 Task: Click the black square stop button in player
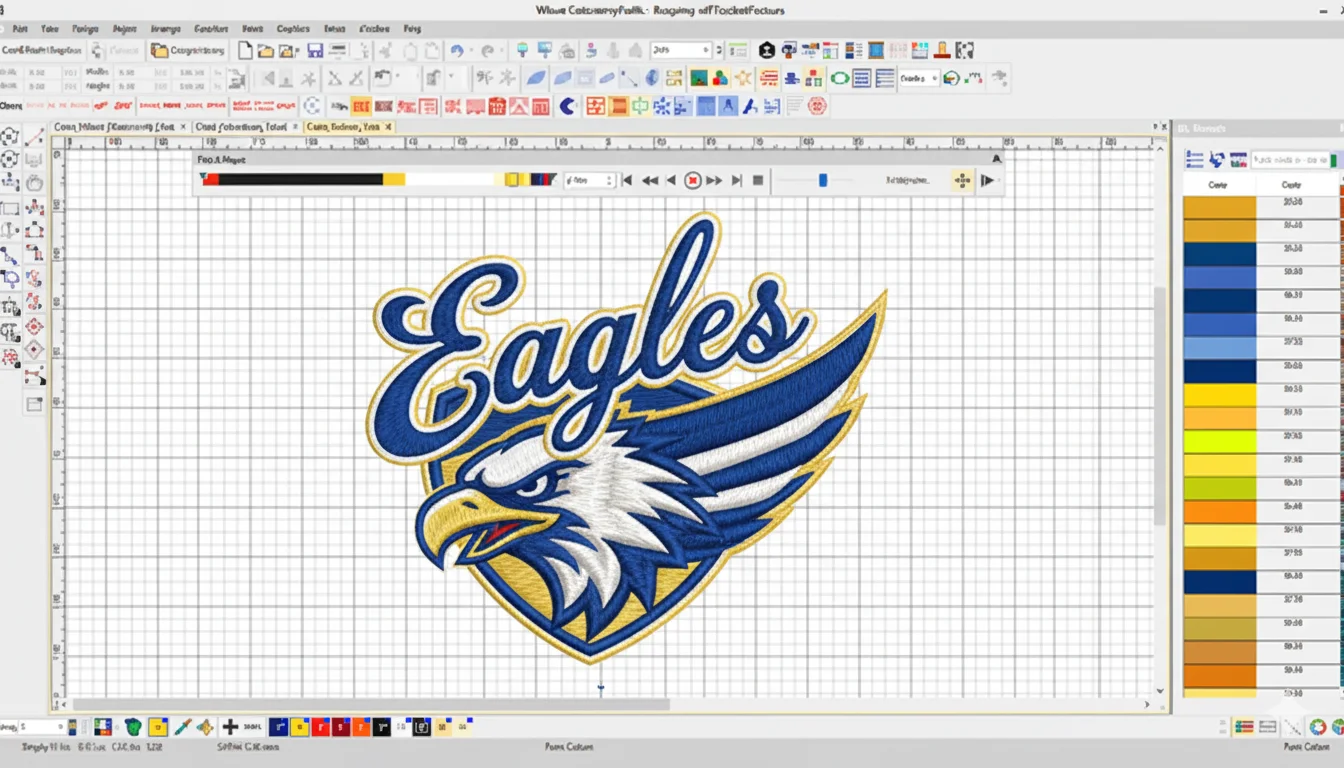(x=758, y=180)
